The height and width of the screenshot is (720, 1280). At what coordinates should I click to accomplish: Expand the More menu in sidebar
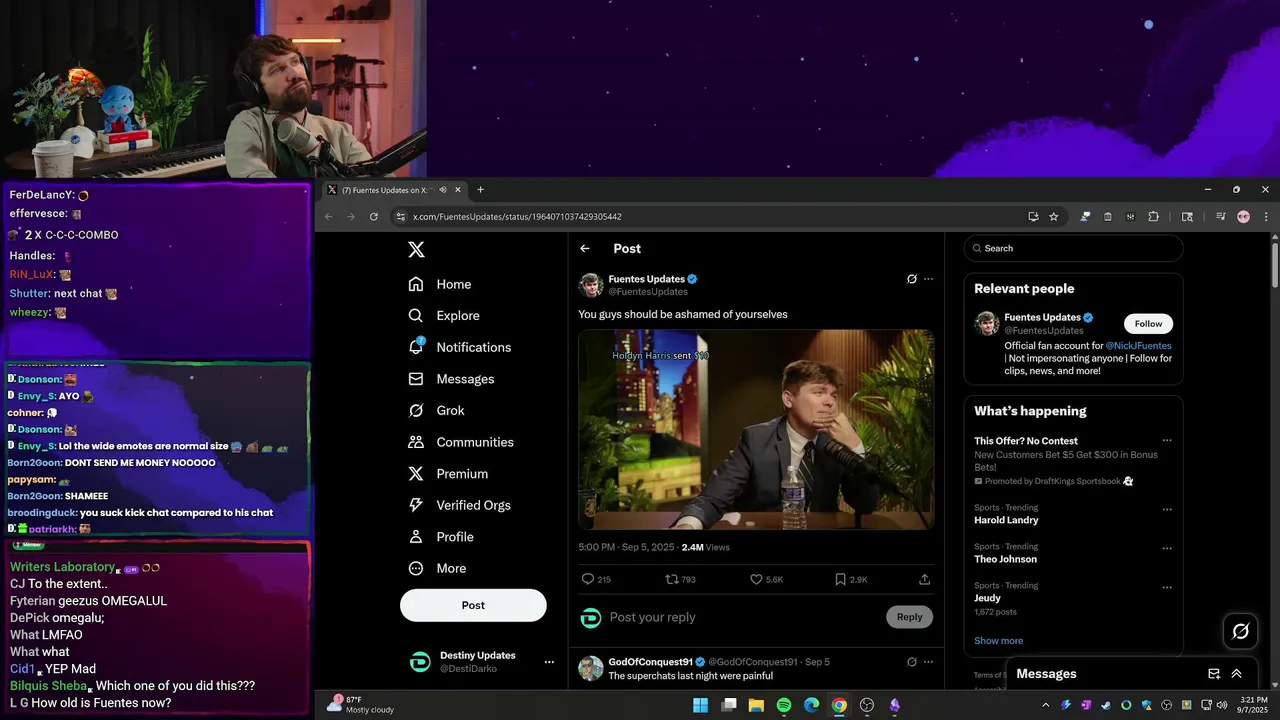click(437, 568)
